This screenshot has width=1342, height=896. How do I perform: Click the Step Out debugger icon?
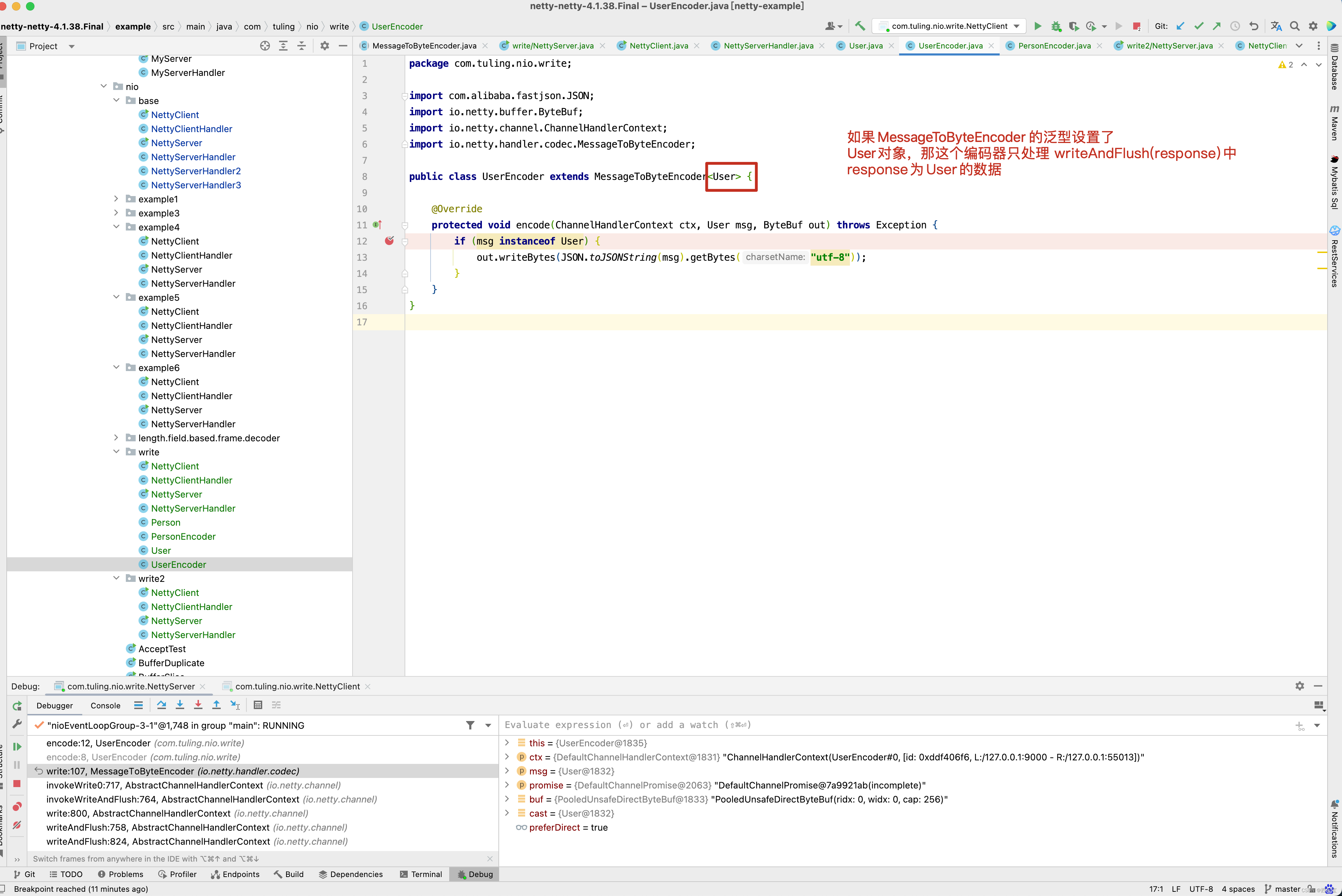(x=217, y=705)
